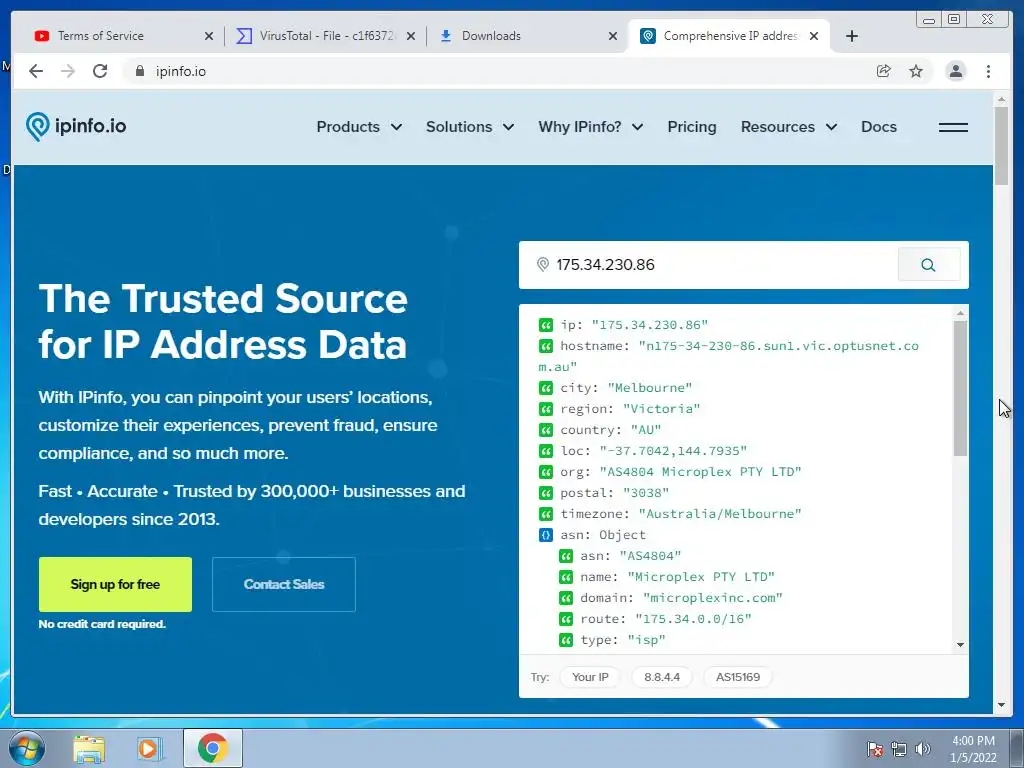Viewport: 1024px width, 768px height.
Task: Click Sign up for free
Action: [115, 584]
